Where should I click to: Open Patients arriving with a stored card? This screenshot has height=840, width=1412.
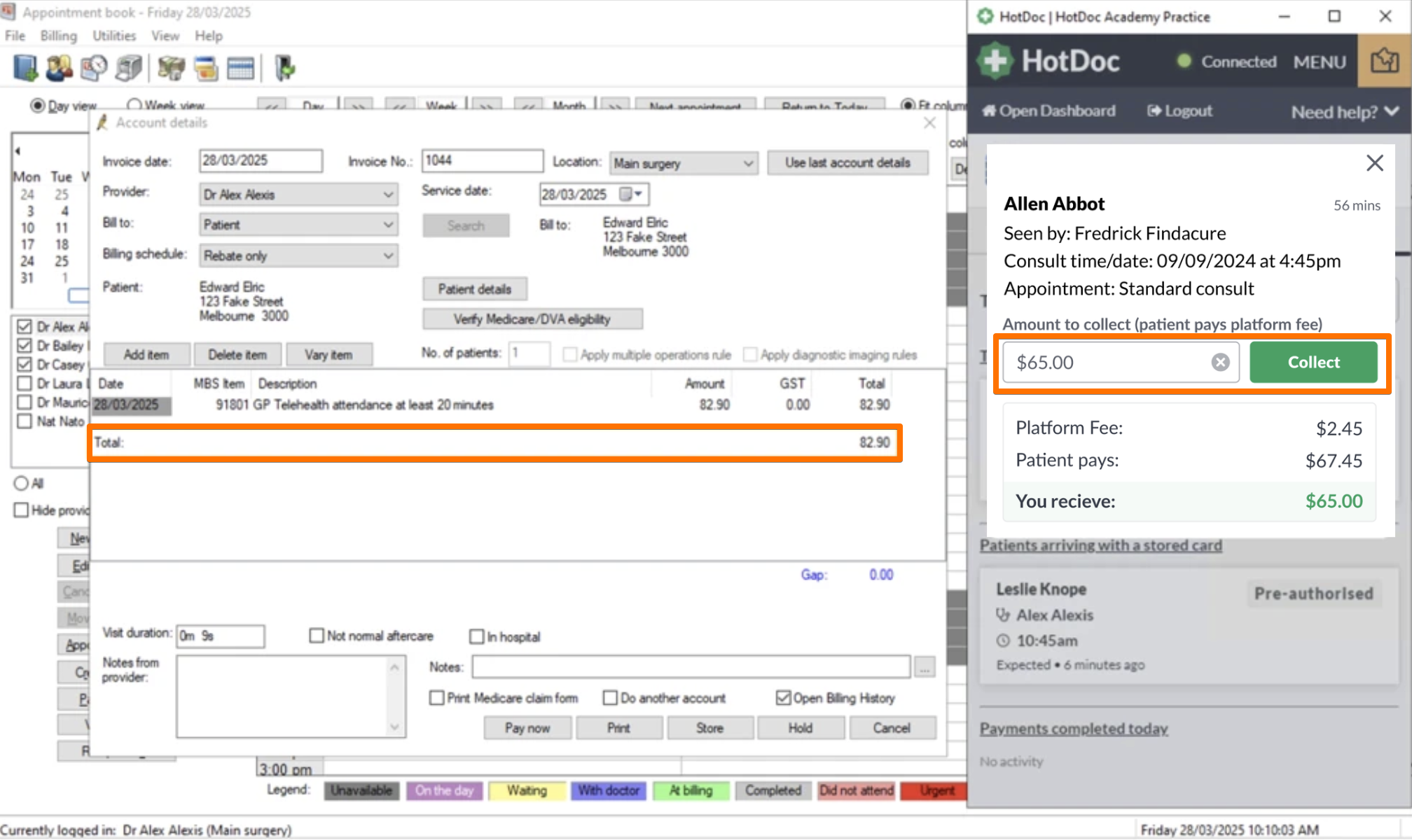click(1100, 545)
